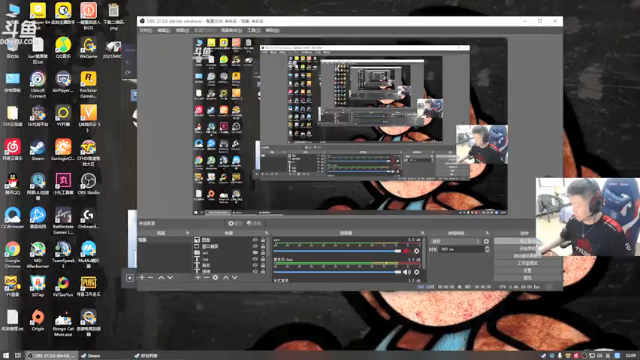640x360 pixels.
Task: Open the scene transition type dropdown
Action: pyautogui.click(x=456, y=241)
